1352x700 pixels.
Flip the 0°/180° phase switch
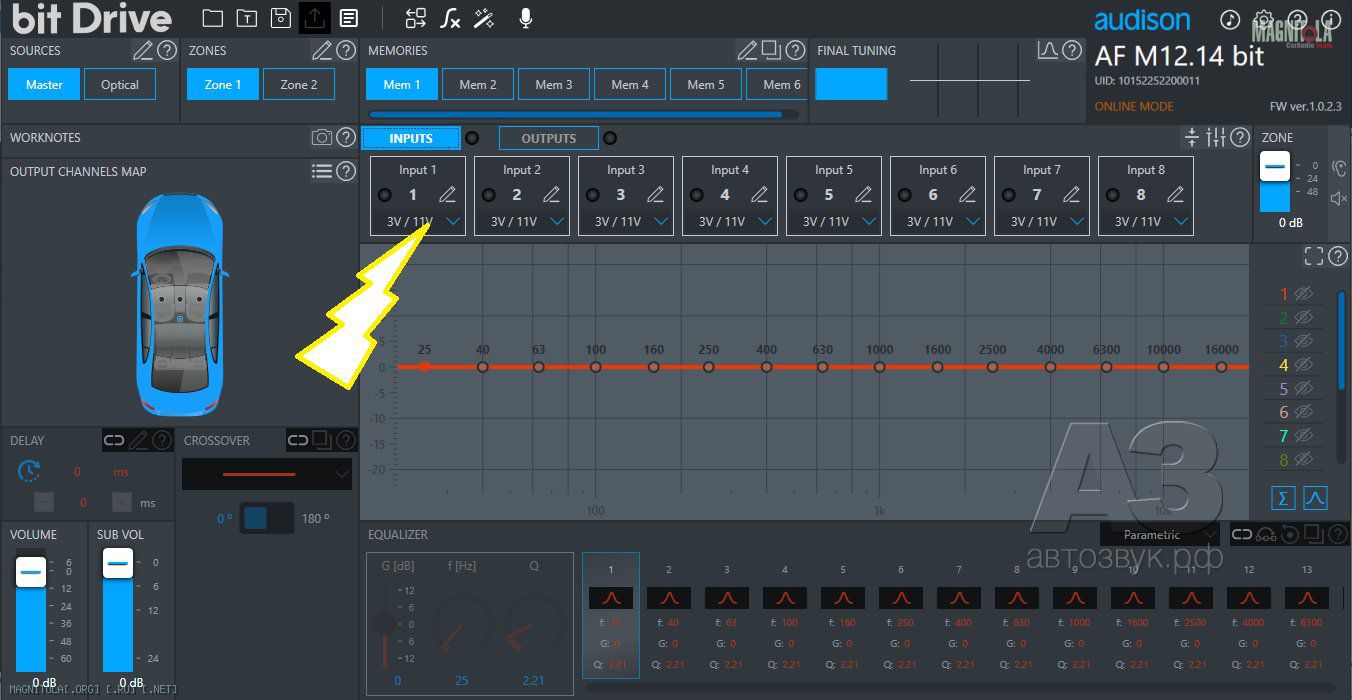tap(267, 518)
